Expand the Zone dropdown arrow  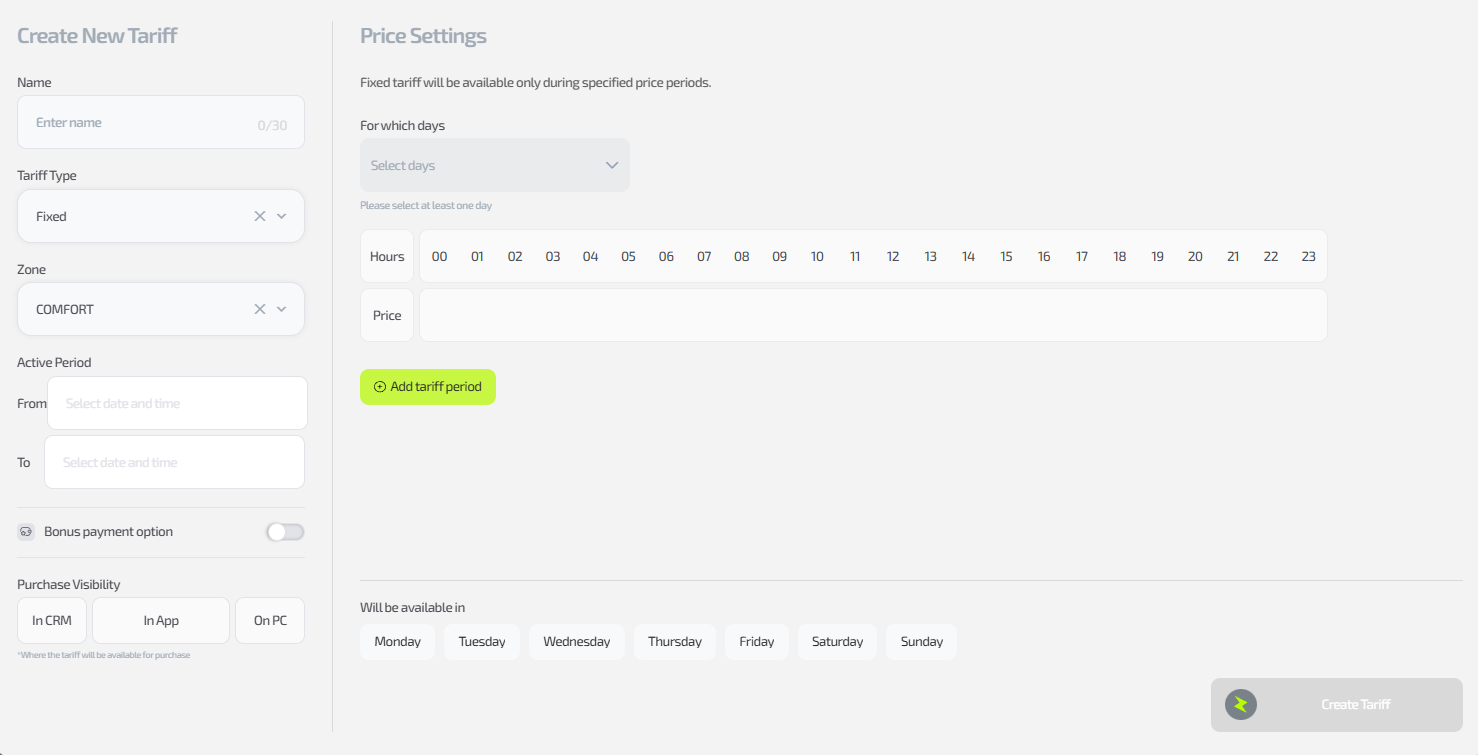282,309
